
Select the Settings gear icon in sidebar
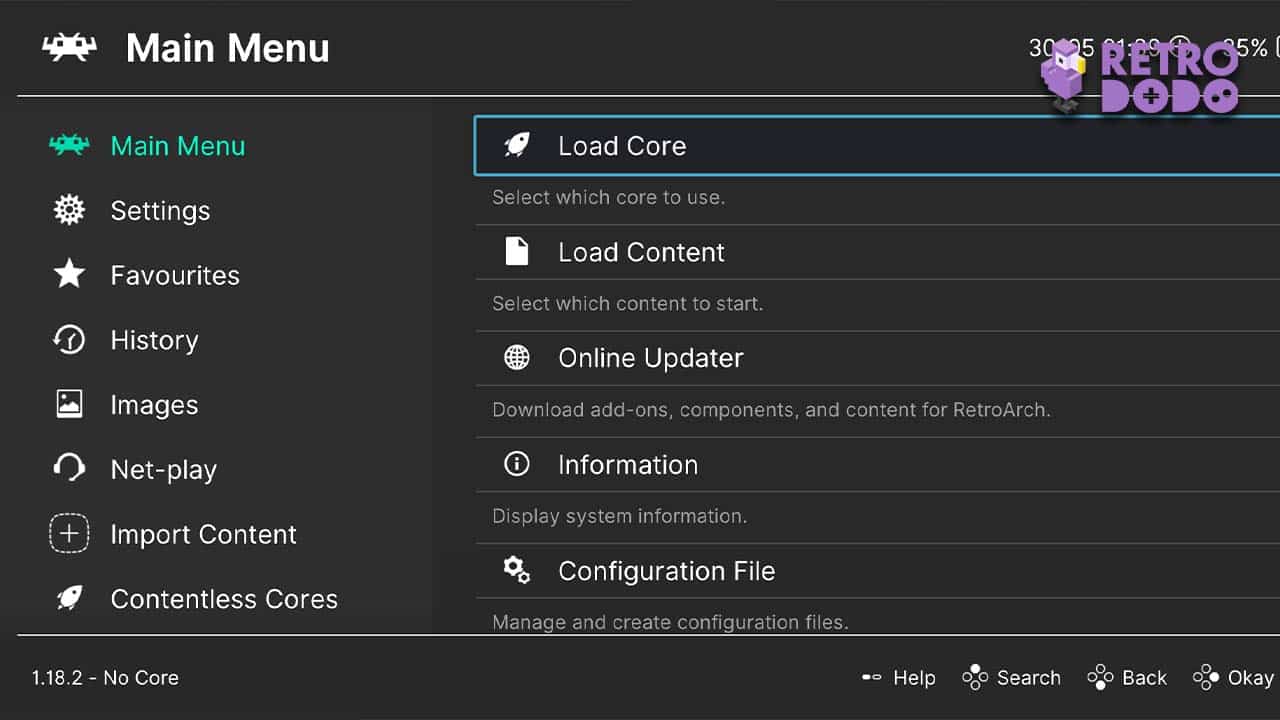(x=68, y=210)
